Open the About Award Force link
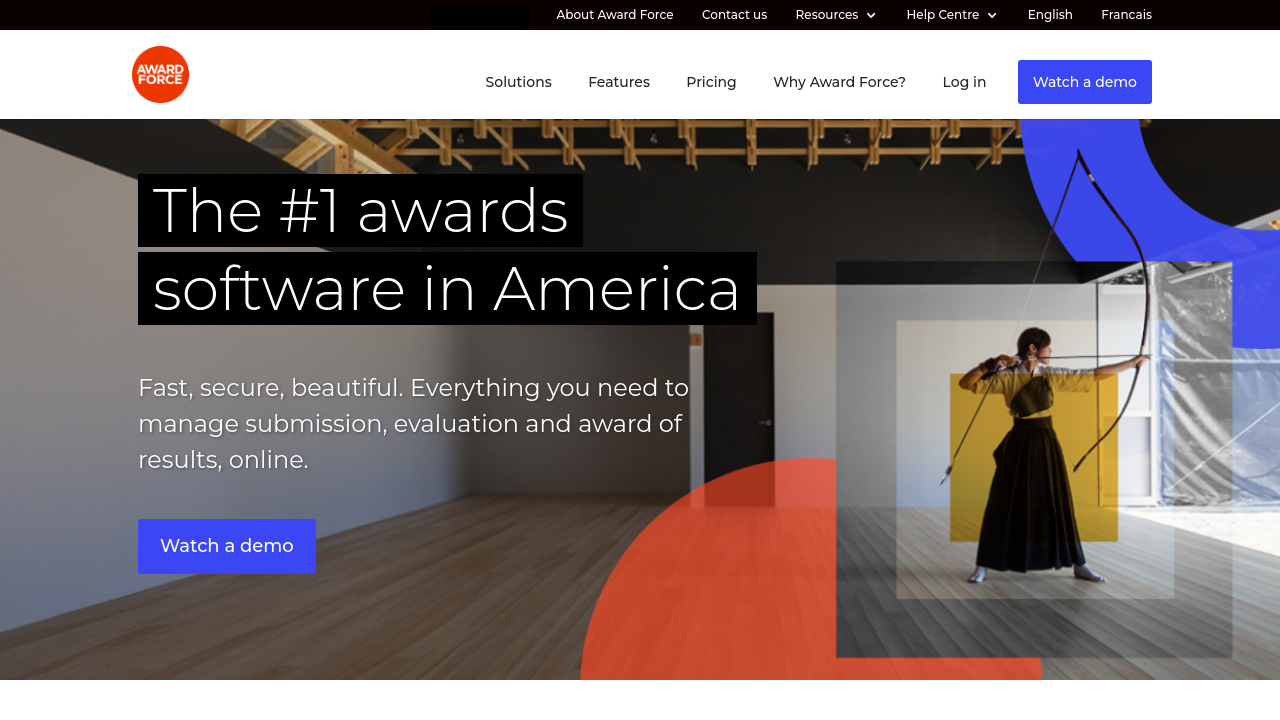The width and height of the screenshot is (1280, 720). [x=615, y=15]
